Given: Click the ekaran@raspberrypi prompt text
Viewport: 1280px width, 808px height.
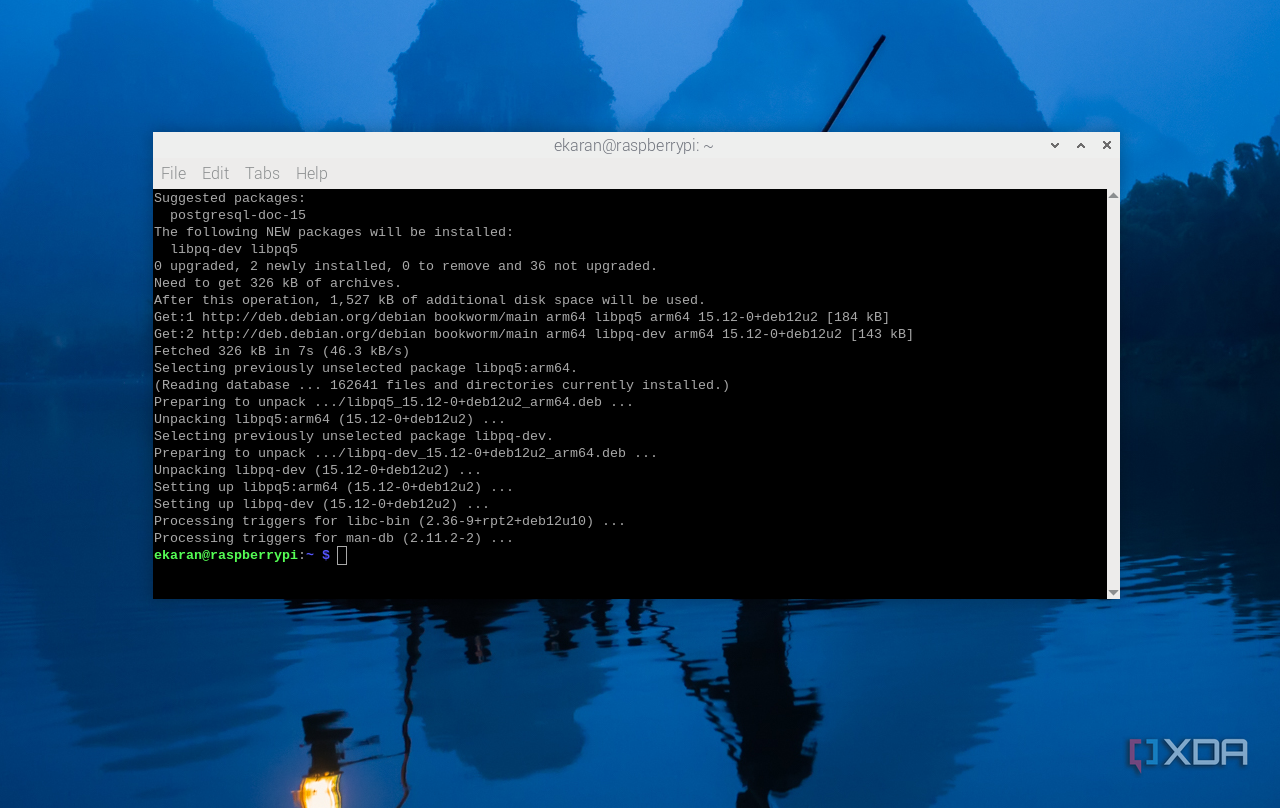Looking at the screenshot, I should [x=226, y=555].
